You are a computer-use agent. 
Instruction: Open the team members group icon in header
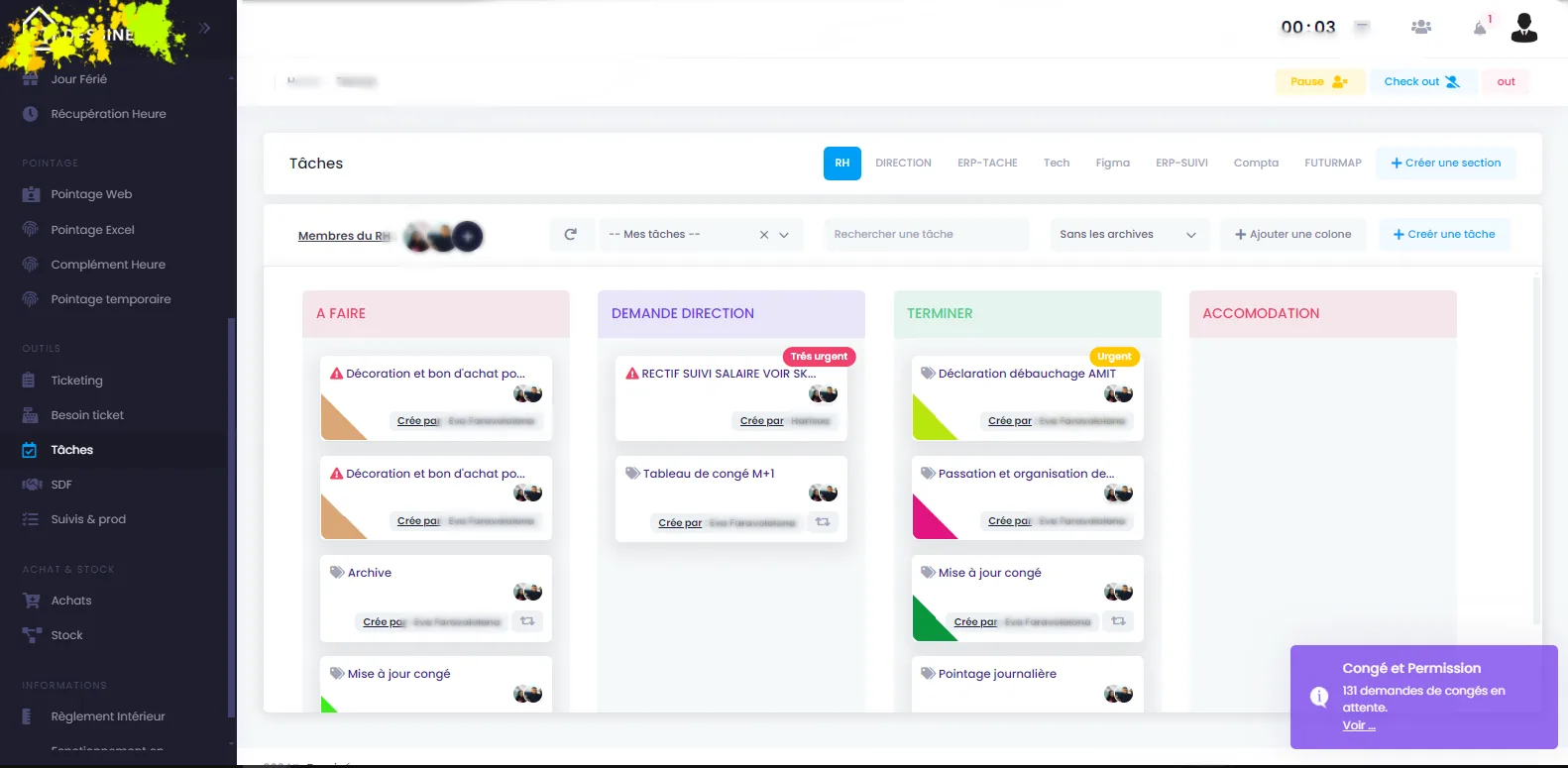point(1421,27)
